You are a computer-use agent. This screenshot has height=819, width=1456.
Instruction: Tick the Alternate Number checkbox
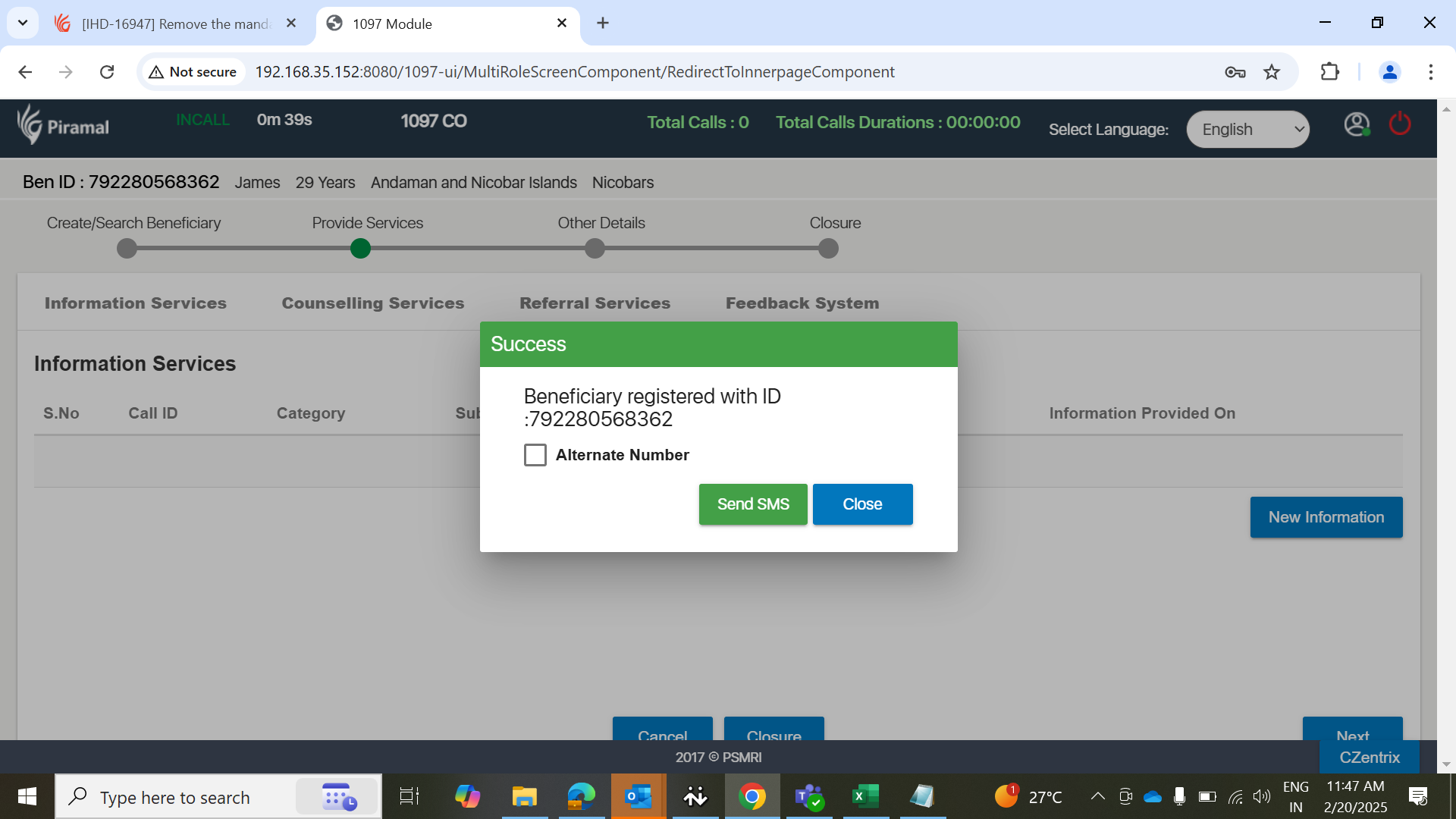tap(535, 455)
